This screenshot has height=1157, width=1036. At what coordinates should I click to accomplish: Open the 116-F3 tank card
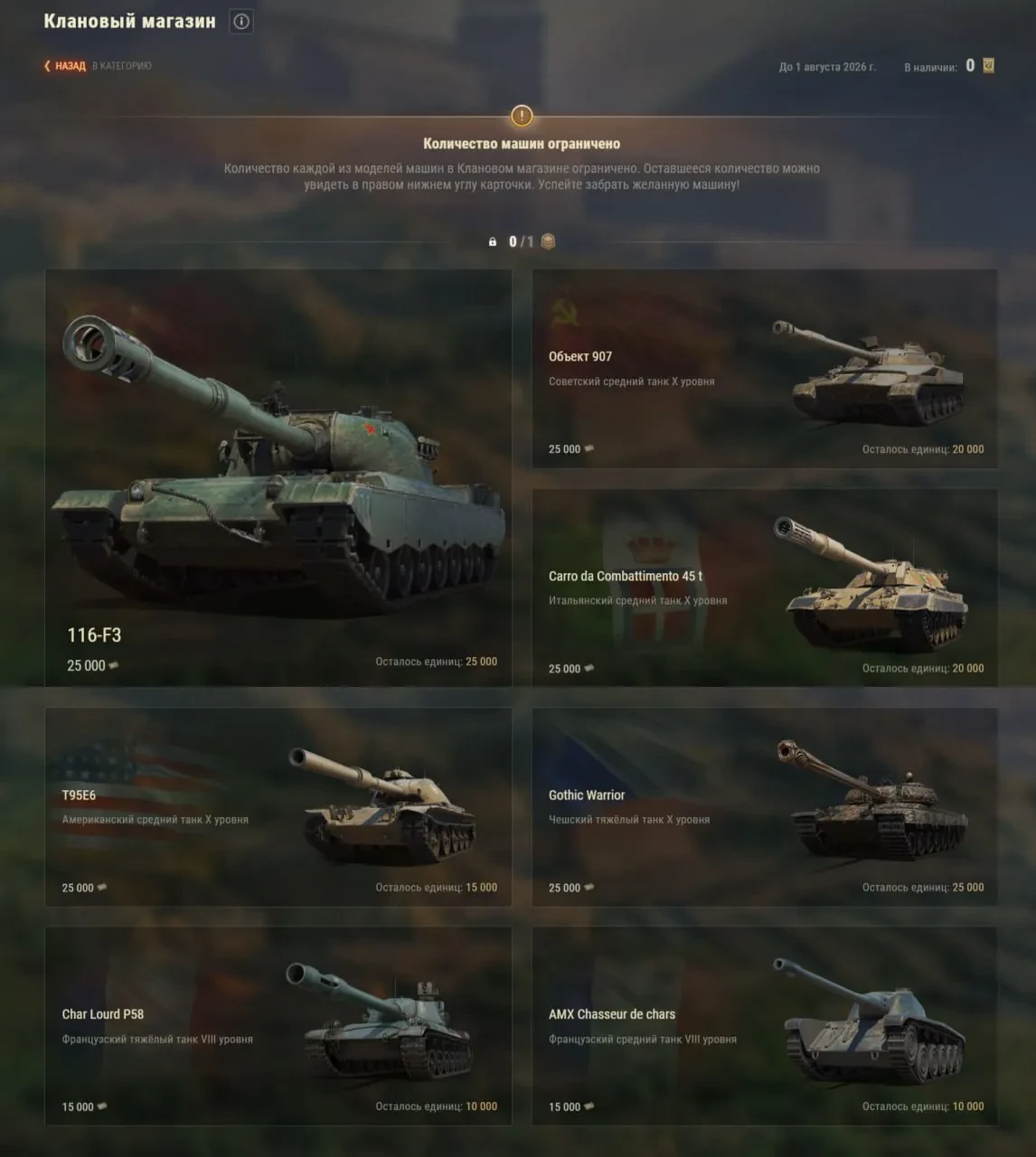[x=278, y=478]
